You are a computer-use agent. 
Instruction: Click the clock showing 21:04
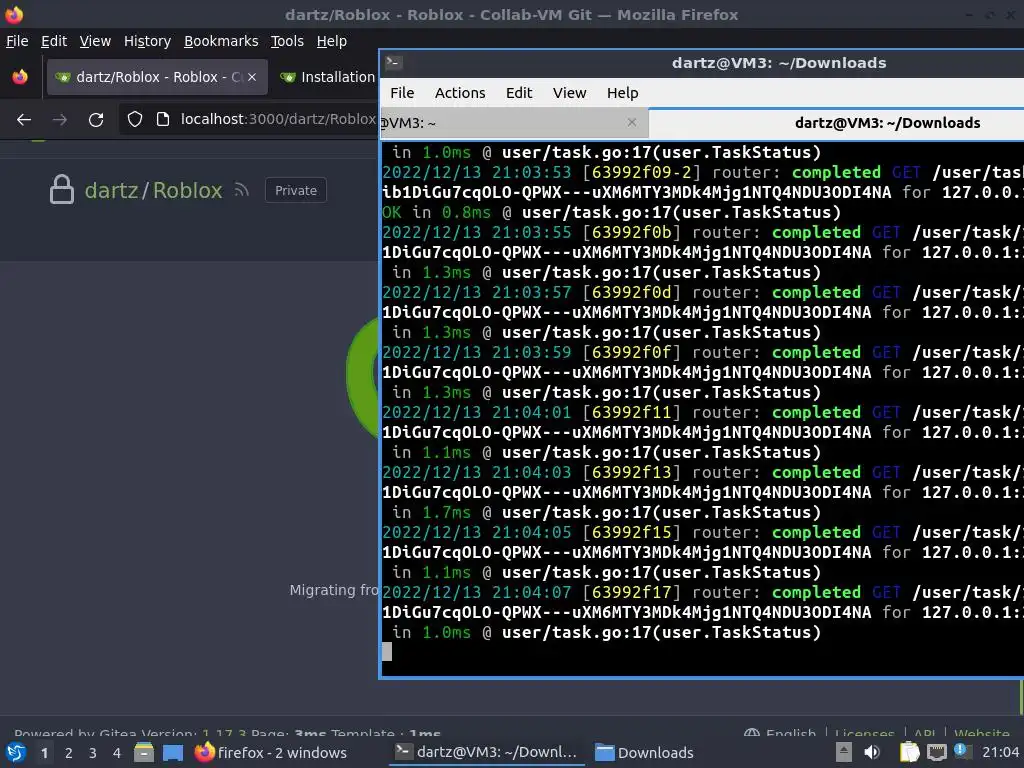[x=1000, y=752]
